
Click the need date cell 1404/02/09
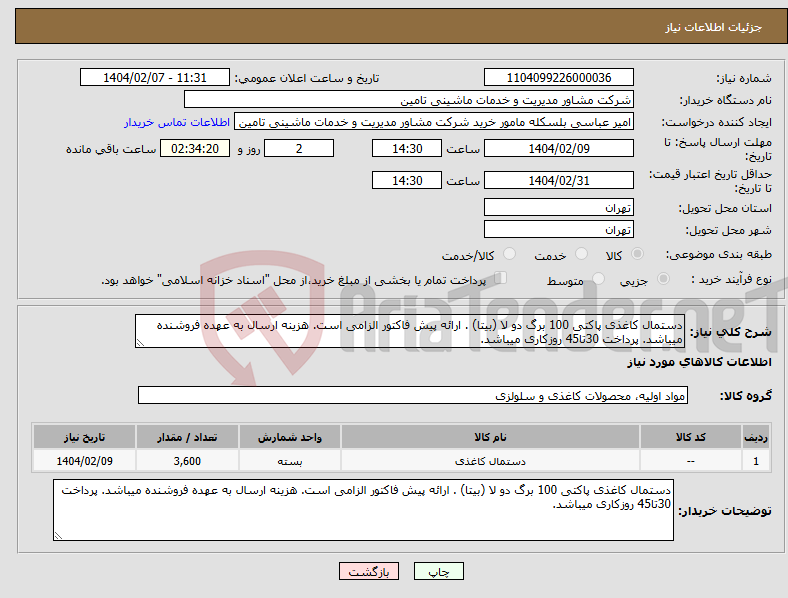84,461
